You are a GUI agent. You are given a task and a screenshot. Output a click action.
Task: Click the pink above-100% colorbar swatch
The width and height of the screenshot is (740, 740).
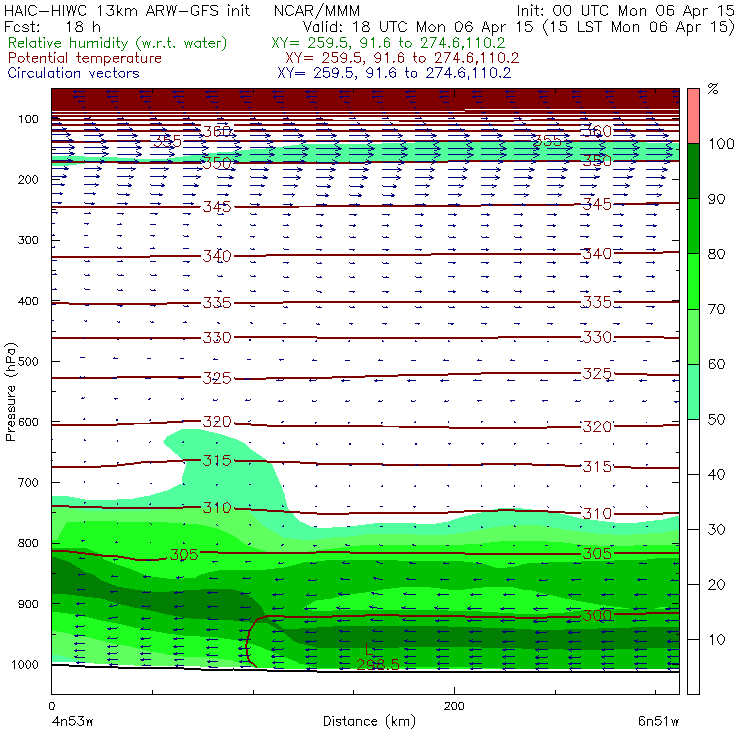tap(693, 116)
